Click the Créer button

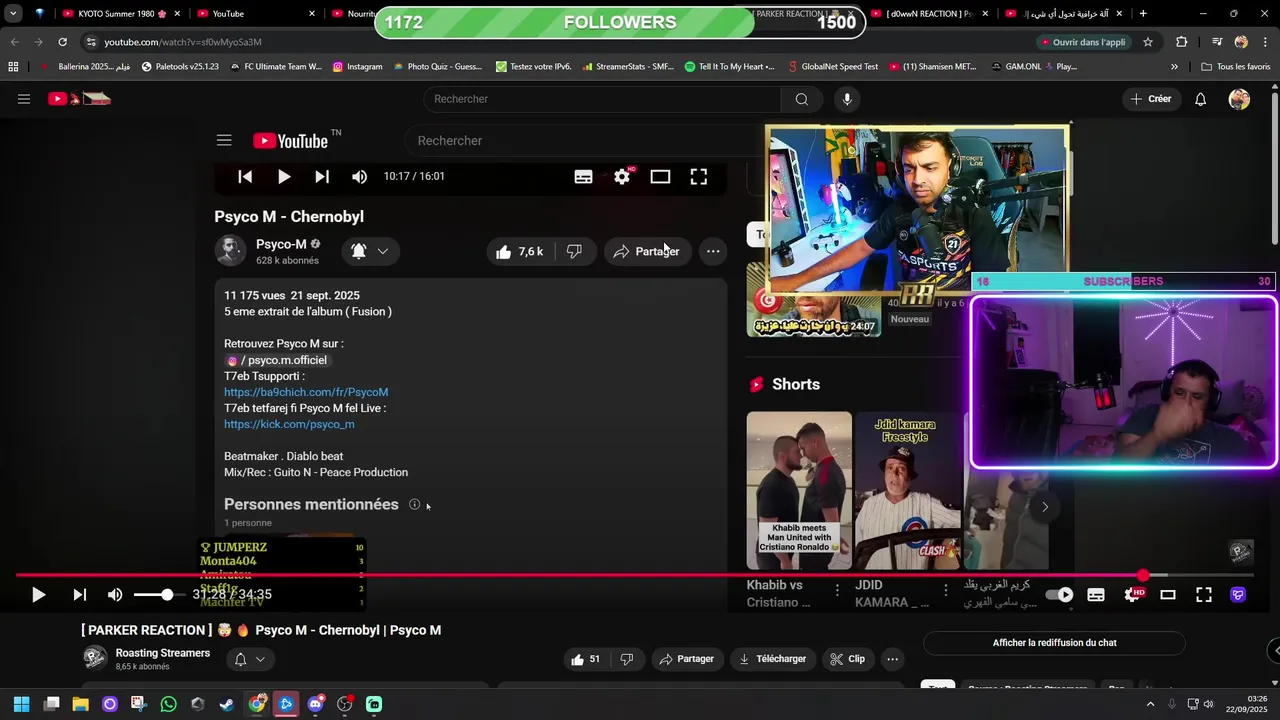point(1151,99)
